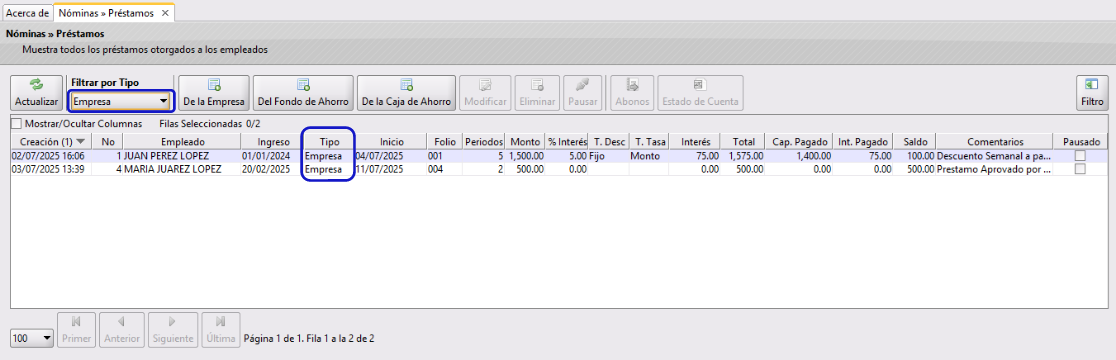The height and width of the screenshot is (360, 1116).
Task: Click the folio 004 cell
Action: pos(445,169)
